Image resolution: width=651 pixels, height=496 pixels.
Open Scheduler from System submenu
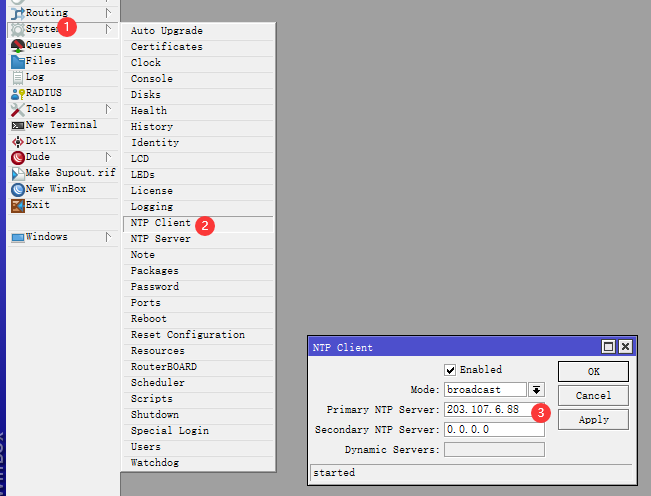pos(198,383)
